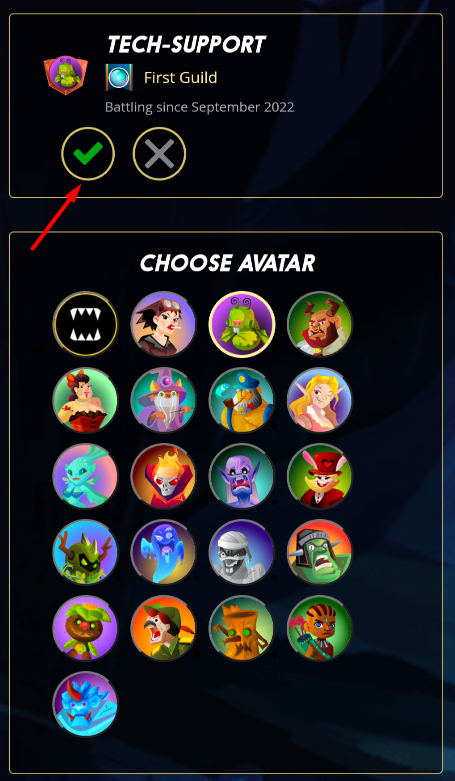
Task: Choose the blue ice demon avatar
Action: 85,704
